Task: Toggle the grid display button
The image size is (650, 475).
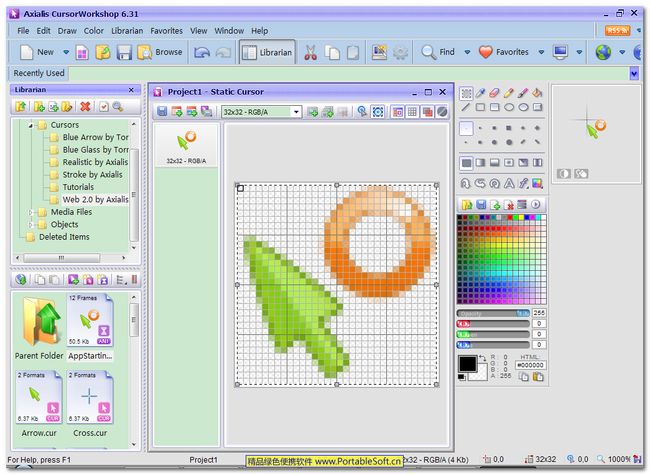Action: pyautogui.click(x=412, y=111)
